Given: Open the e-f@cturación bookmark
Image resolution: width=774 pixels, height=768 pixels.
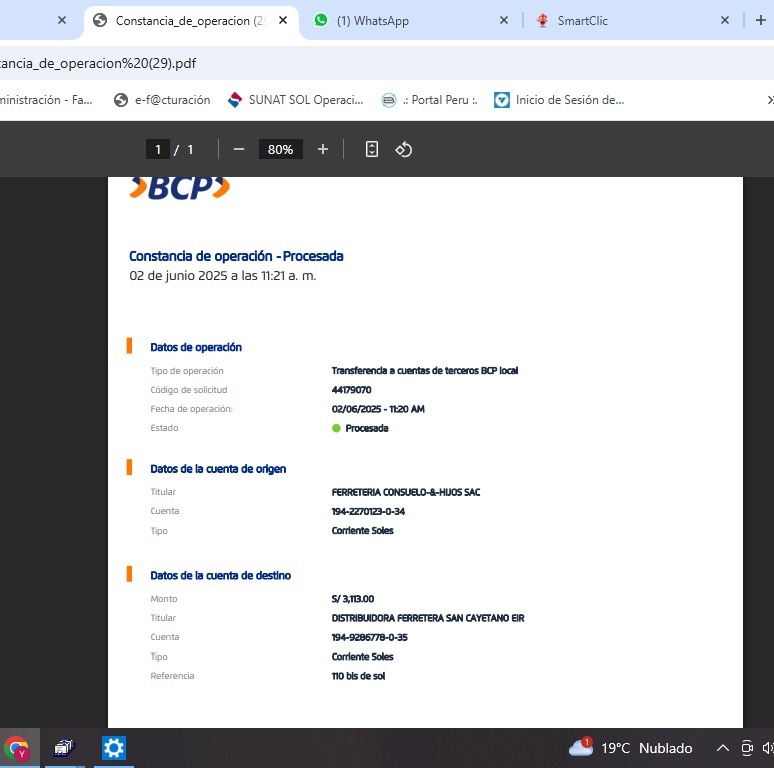Looking at the screenshot, I should coord(162,100).
